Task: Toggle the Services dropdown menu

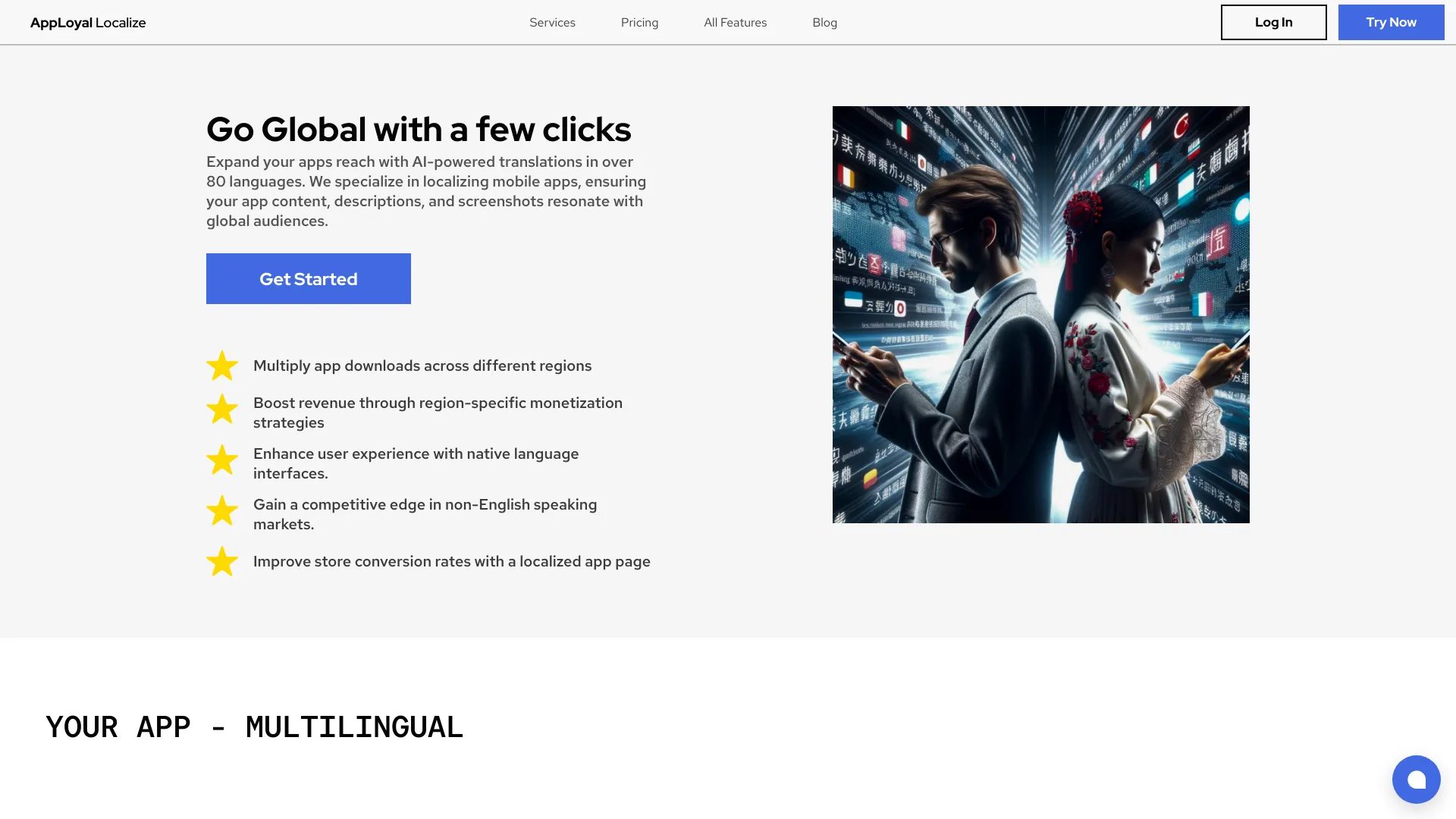Action: click(552, 22)
